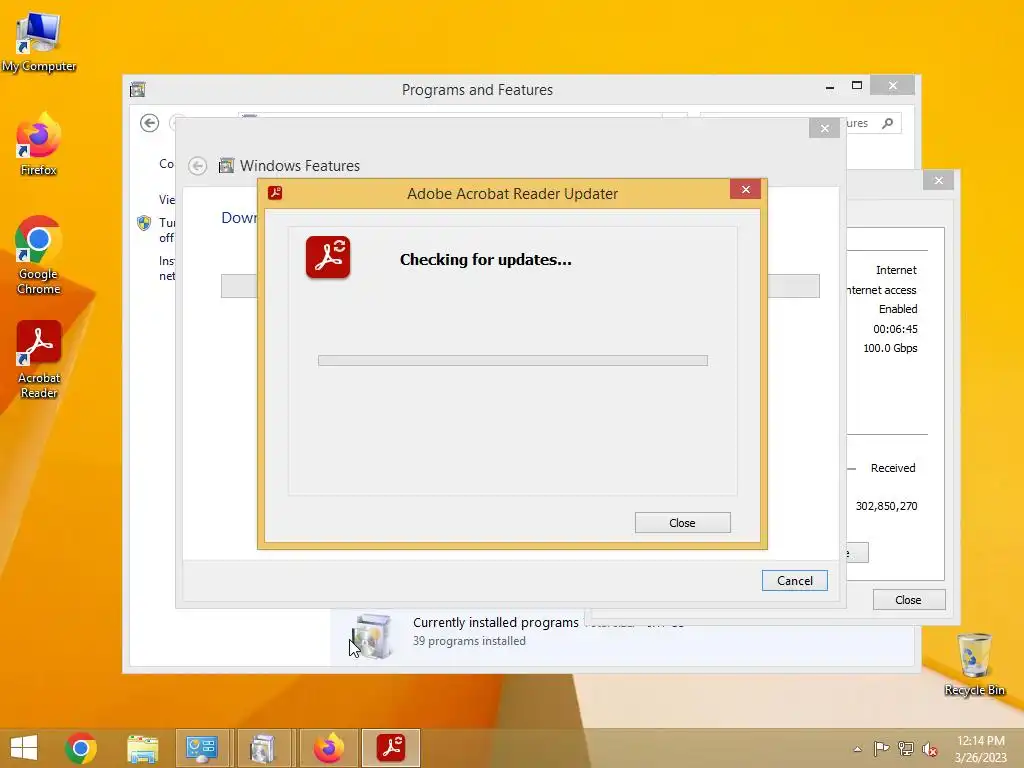The height and width of the screenshot is (768, 1024).
Task: Open the Acrobat Reader desktop shortcut
Action: pyautogui.click(x=39, y=359)
